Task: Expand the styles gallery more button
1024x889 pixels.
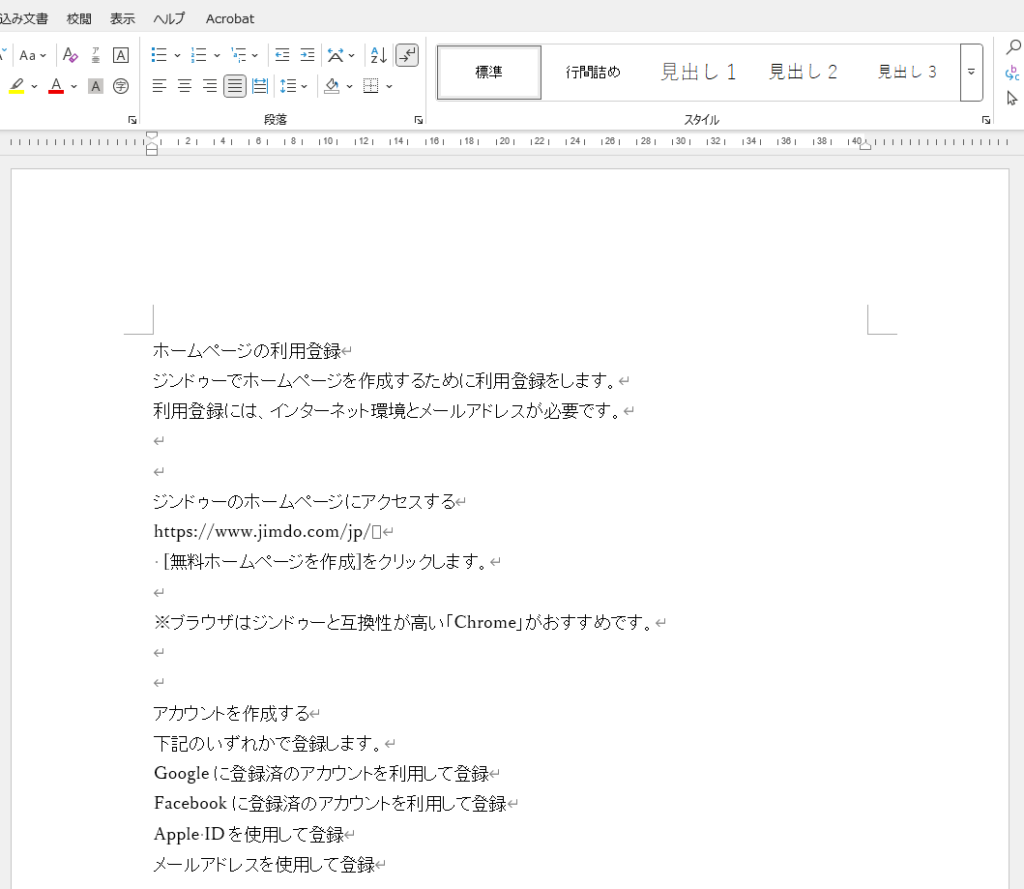Action: pyautogui.click(x=971, y=72)
